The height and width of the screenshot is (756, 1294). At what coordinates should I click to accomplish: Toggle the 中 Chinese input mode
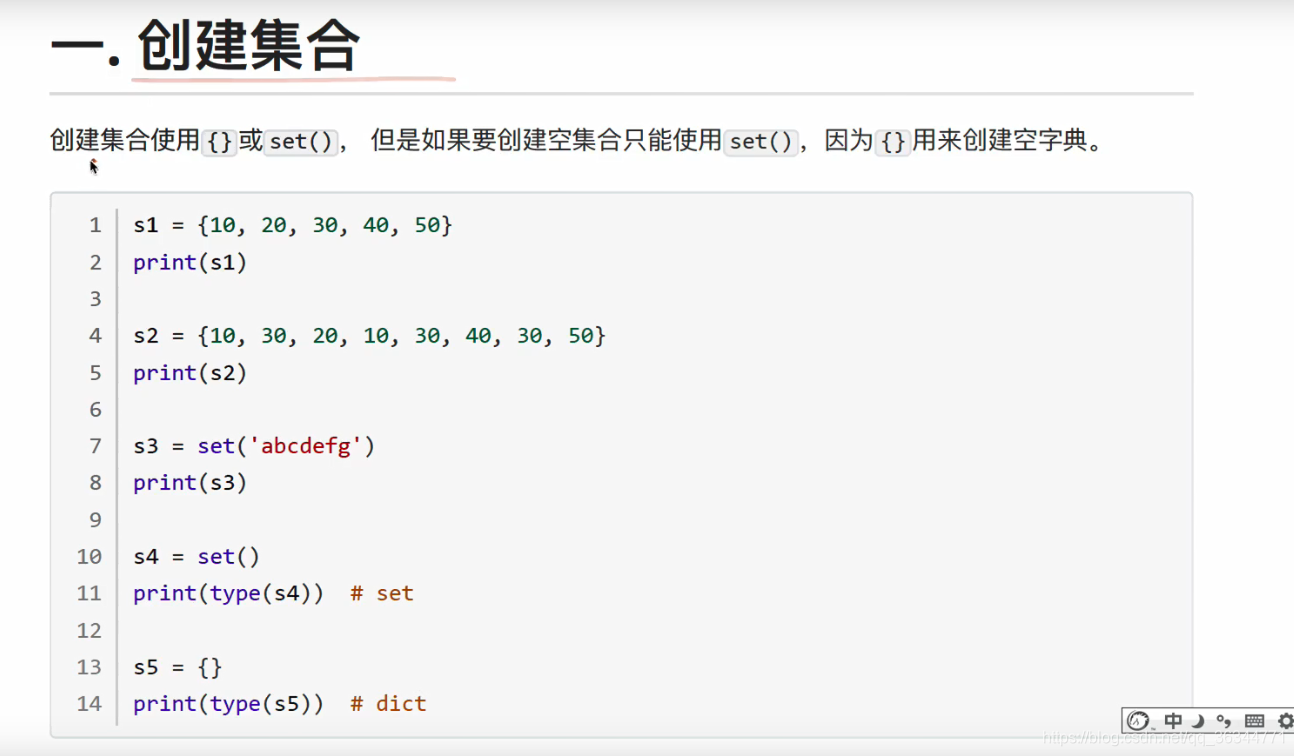point(1173,721)
